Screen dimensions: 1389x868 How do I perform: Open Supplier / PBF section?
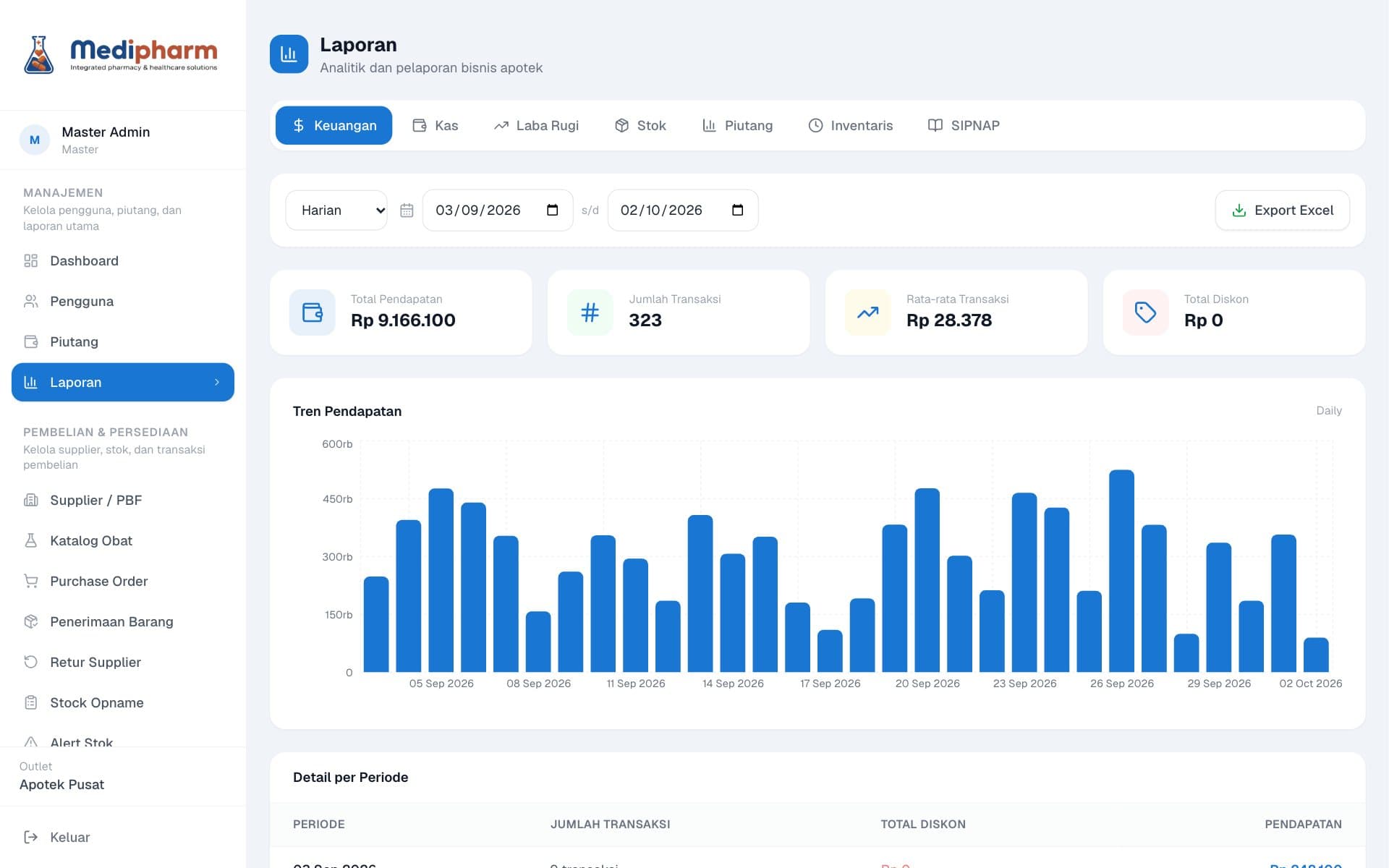click(123, 500)
